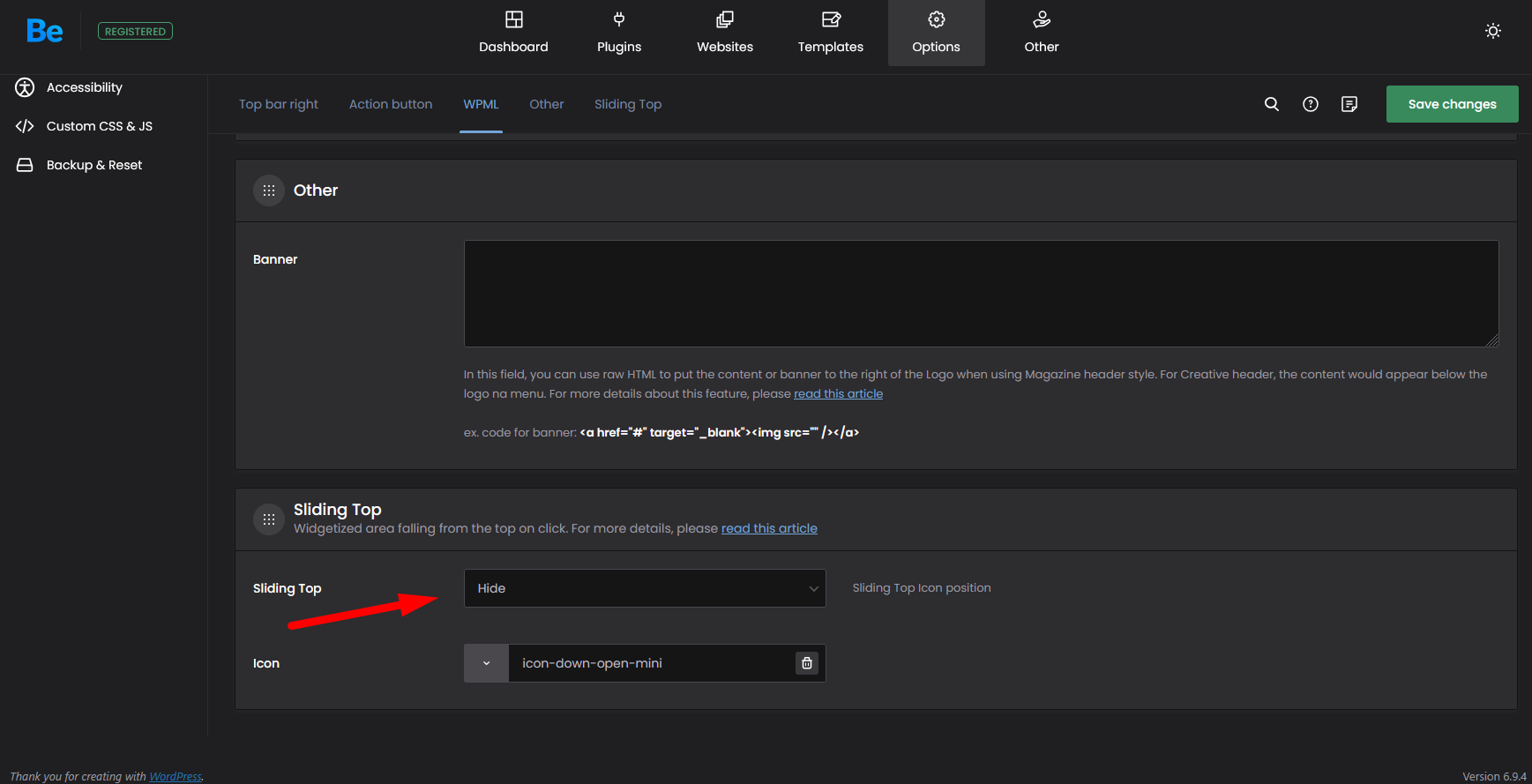This screenshot has height=784, width=1532.
Task: Click the icon-down-open-mini input field
Action: [x=651, y=663]
